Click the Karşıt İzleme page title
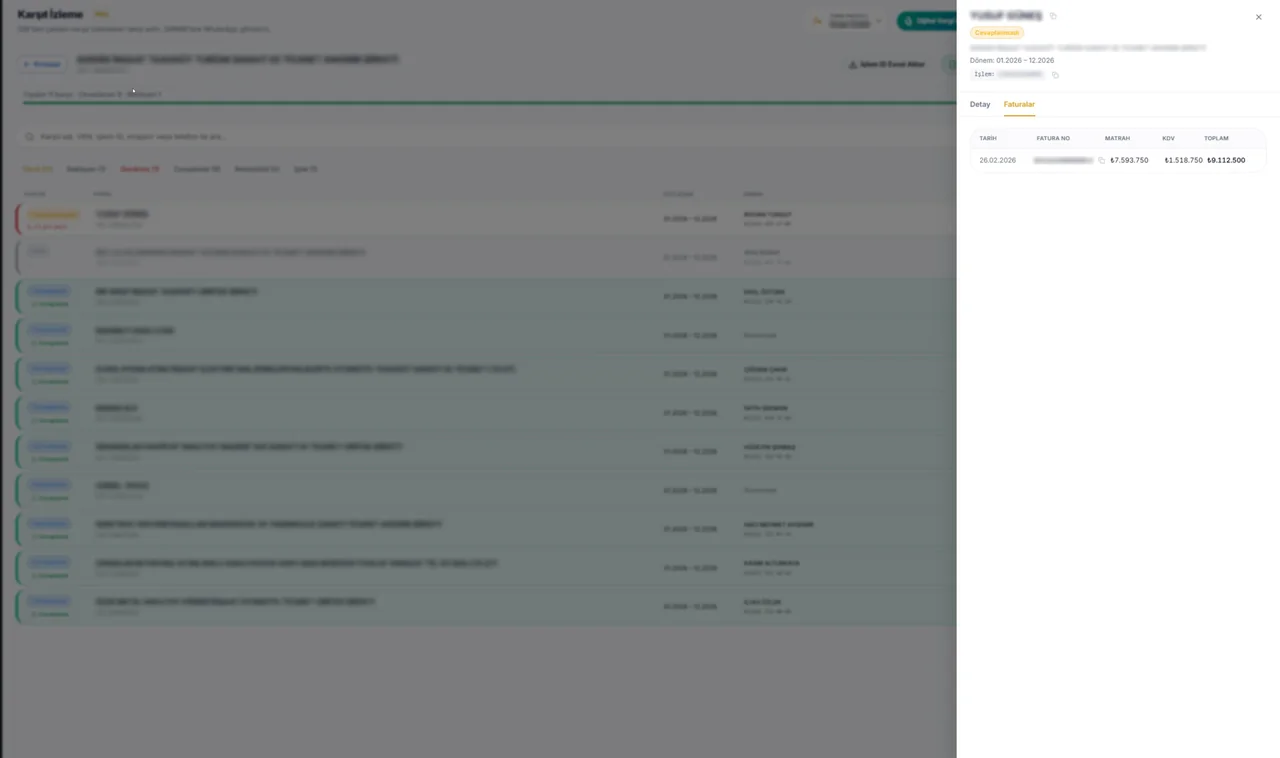The image size is (1280, 758). [50, 15]
